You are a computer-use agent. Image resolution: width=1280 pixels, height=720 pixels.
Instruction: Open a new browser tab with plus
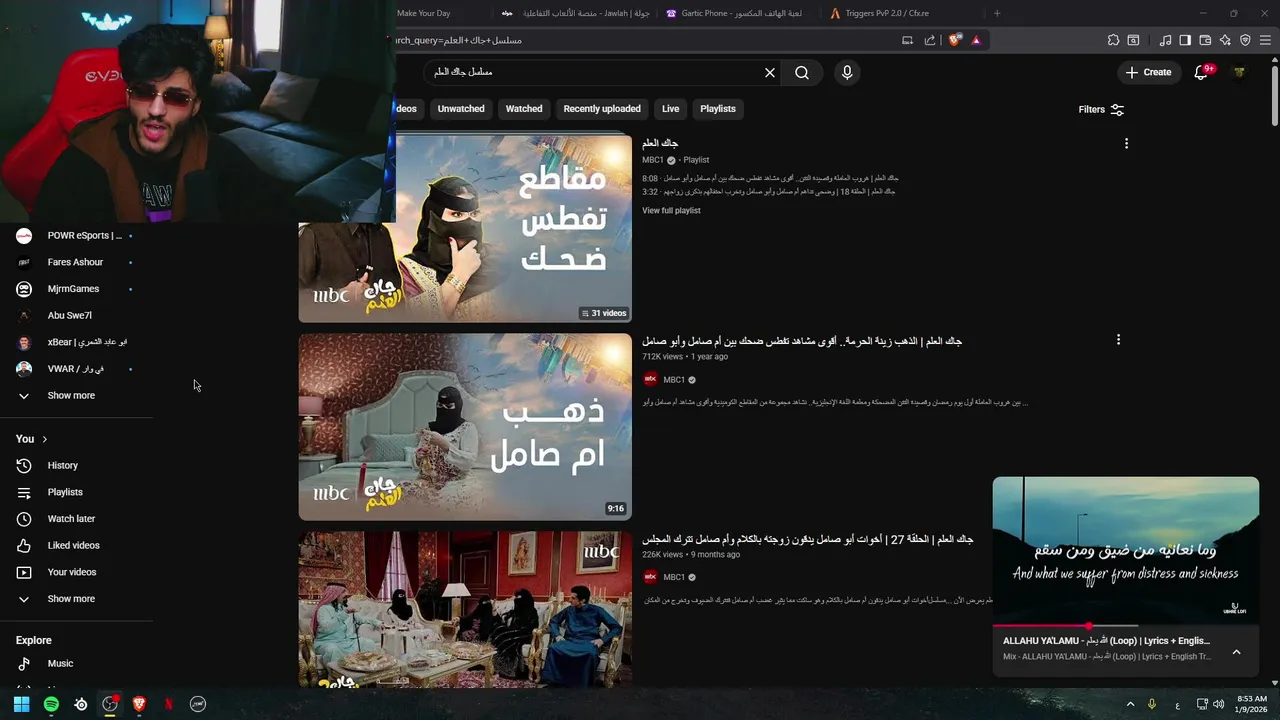point(997,13)
